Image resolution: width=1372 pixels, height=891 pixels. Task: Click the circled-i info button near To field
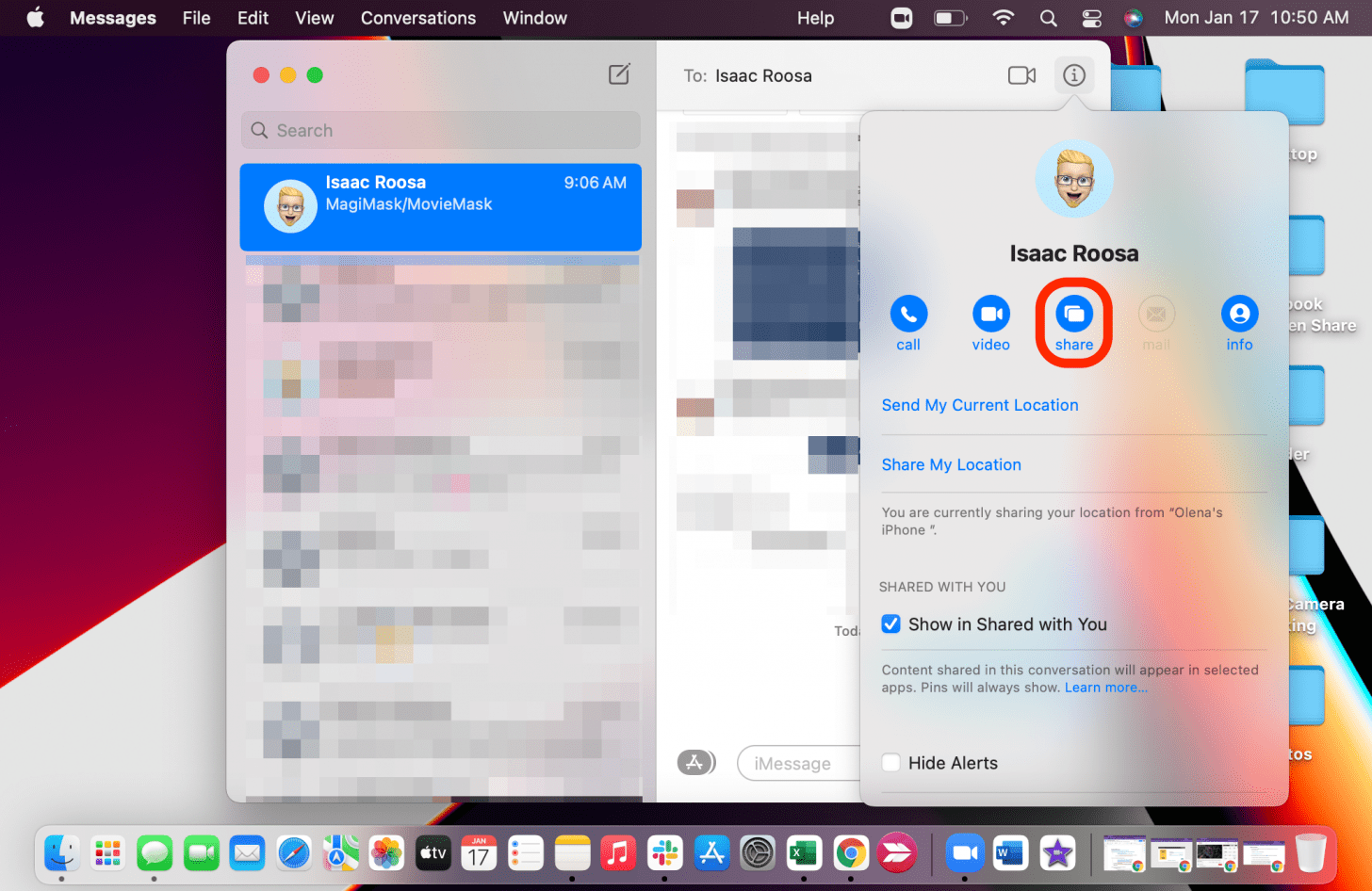click(1074, 75)
